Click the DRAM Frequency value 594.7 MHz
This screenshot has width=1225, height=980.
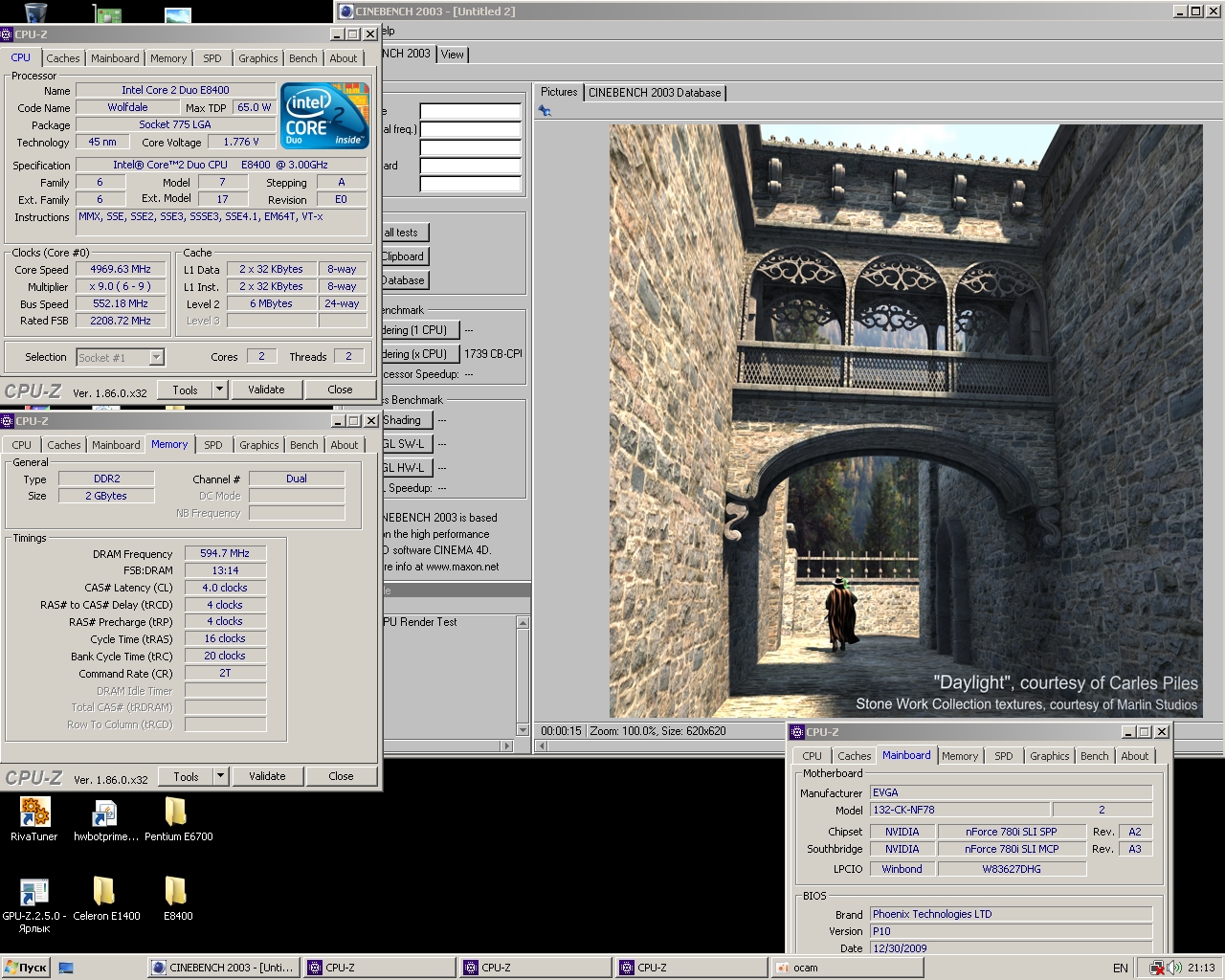coord(225,553)
